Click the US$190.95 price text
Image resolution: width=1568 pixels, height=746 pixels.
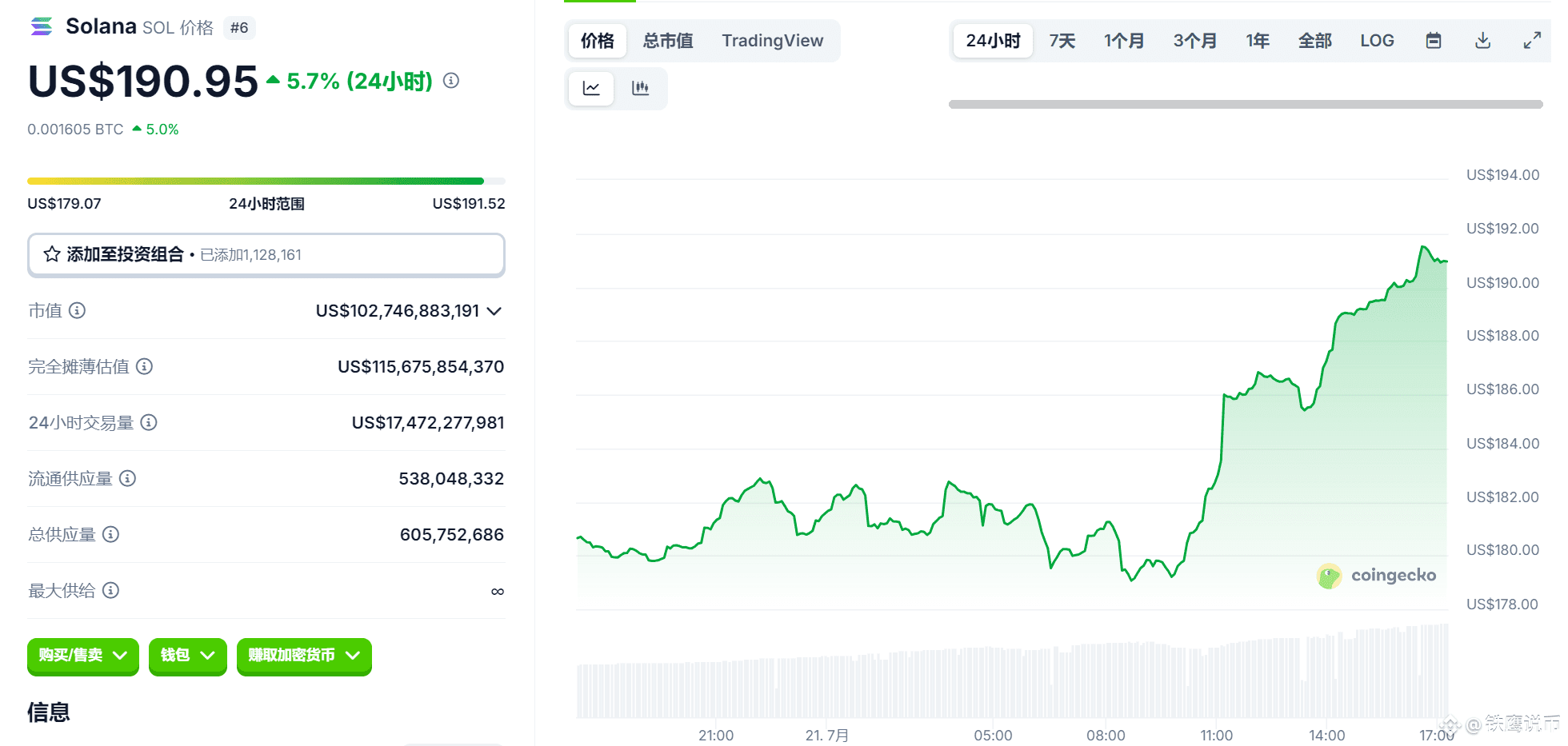[x=143, y=81]
